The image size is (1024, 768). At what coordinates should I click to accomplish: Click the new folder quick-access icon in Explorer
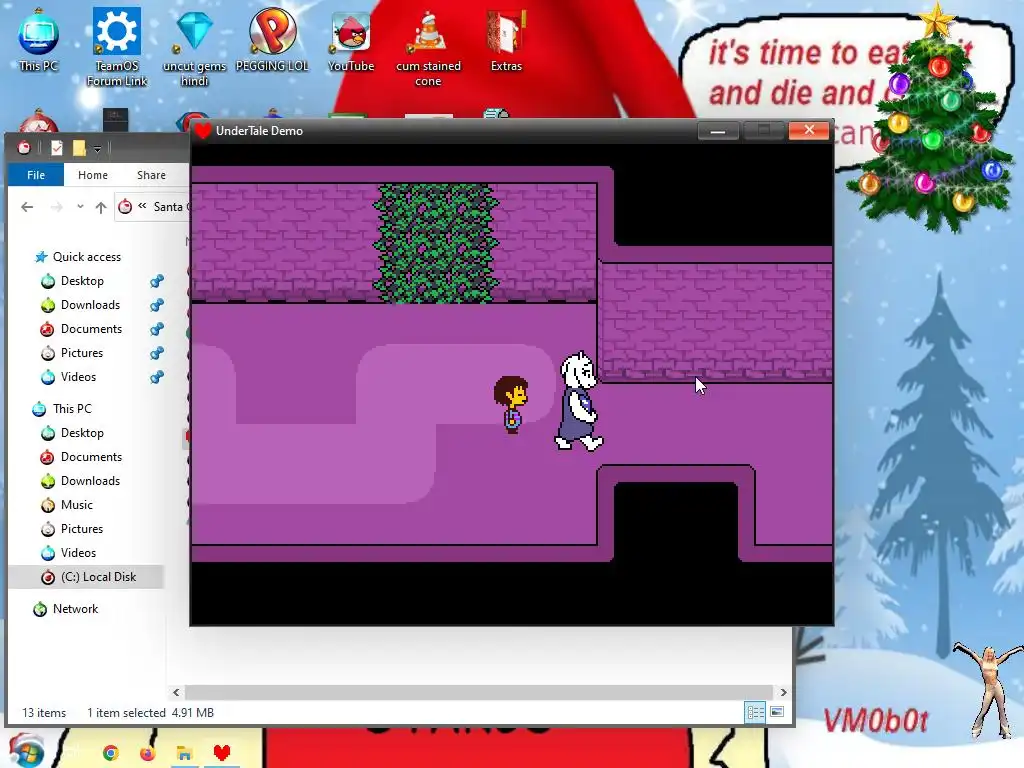point(79,148)
